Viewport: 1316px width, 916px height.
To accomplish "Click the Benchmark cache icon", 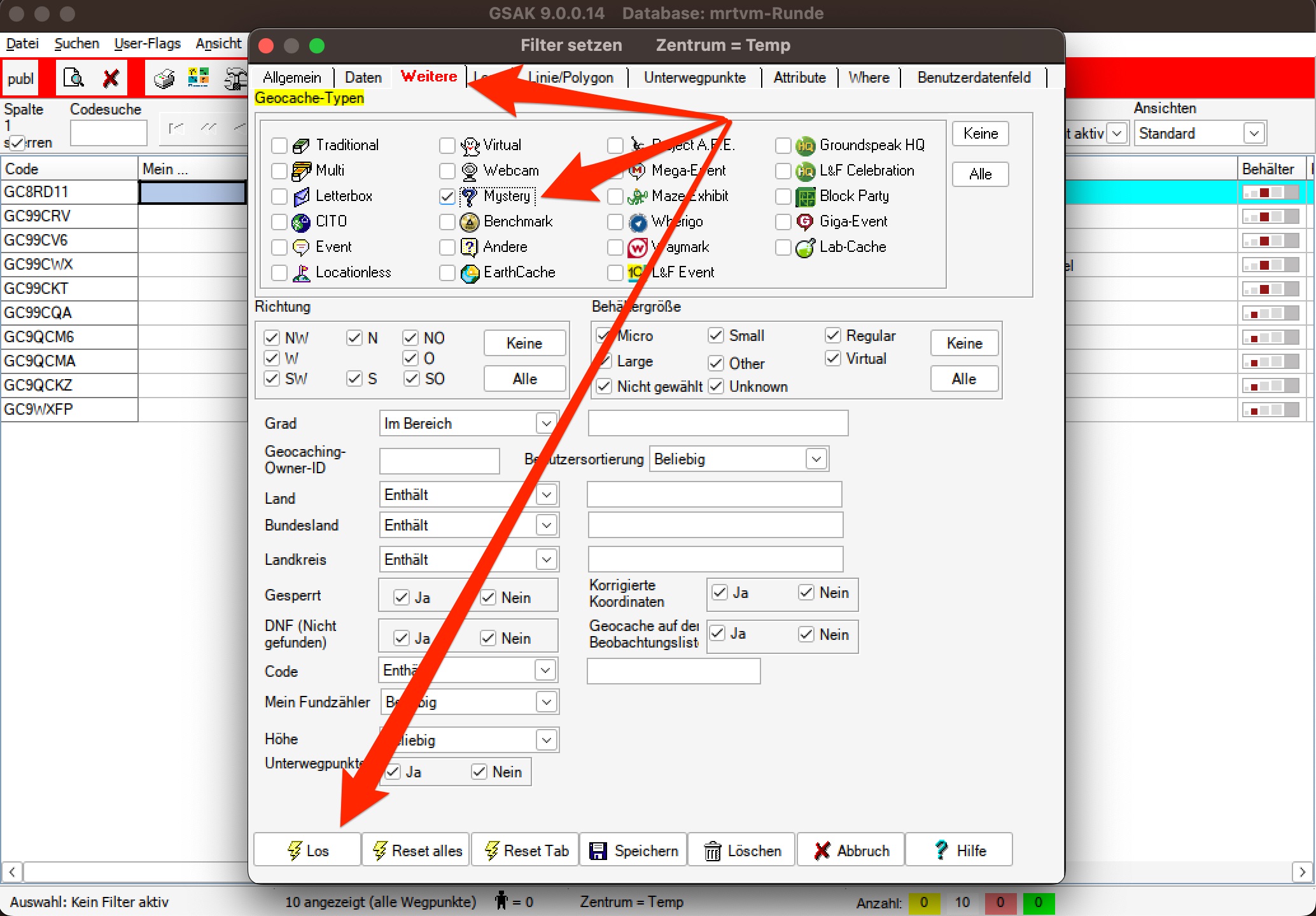I will click(470, 222).
